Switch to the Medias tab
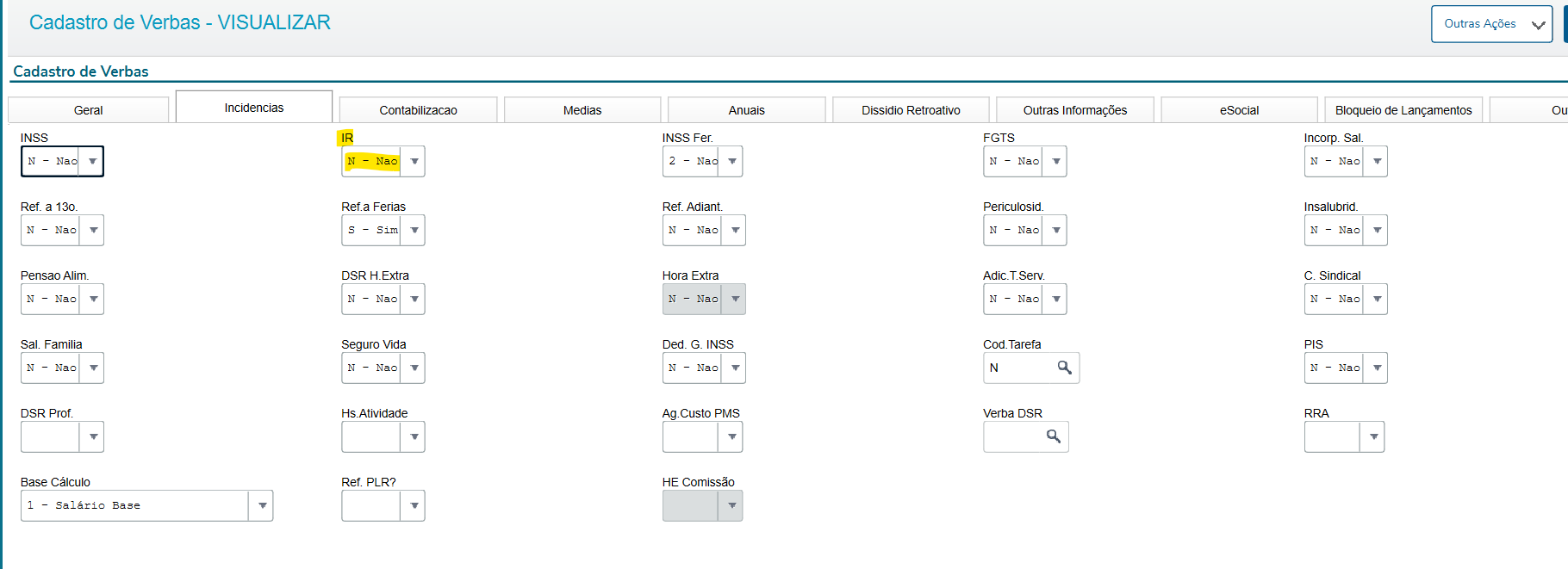This screenshot has height=569, width=1568. pyautogui.click(x=582, y=110)
